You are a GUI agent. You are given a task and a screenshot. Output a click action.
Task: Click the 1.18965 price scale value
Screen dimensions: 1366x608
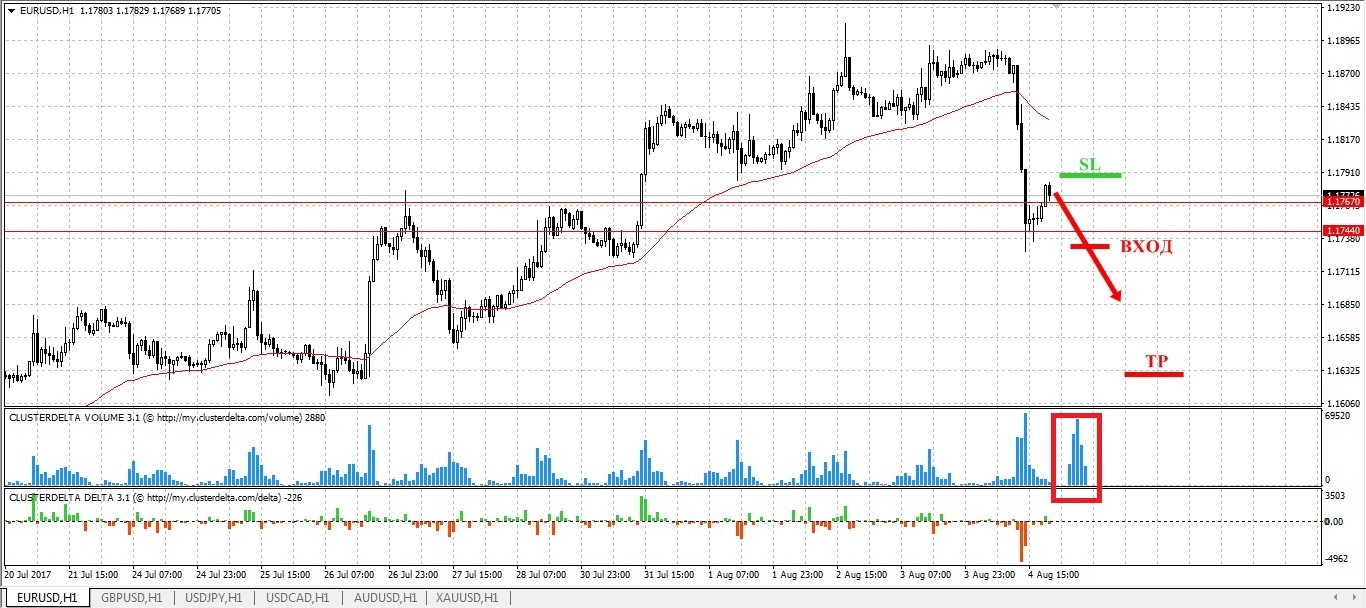(1342, 41)
